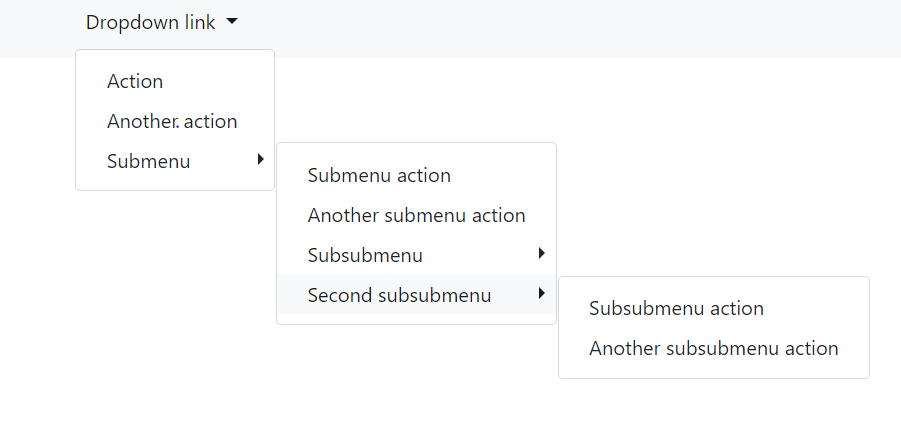Choose Submenu action
Viewport: 901px width, 434px height.
[379, 175]
